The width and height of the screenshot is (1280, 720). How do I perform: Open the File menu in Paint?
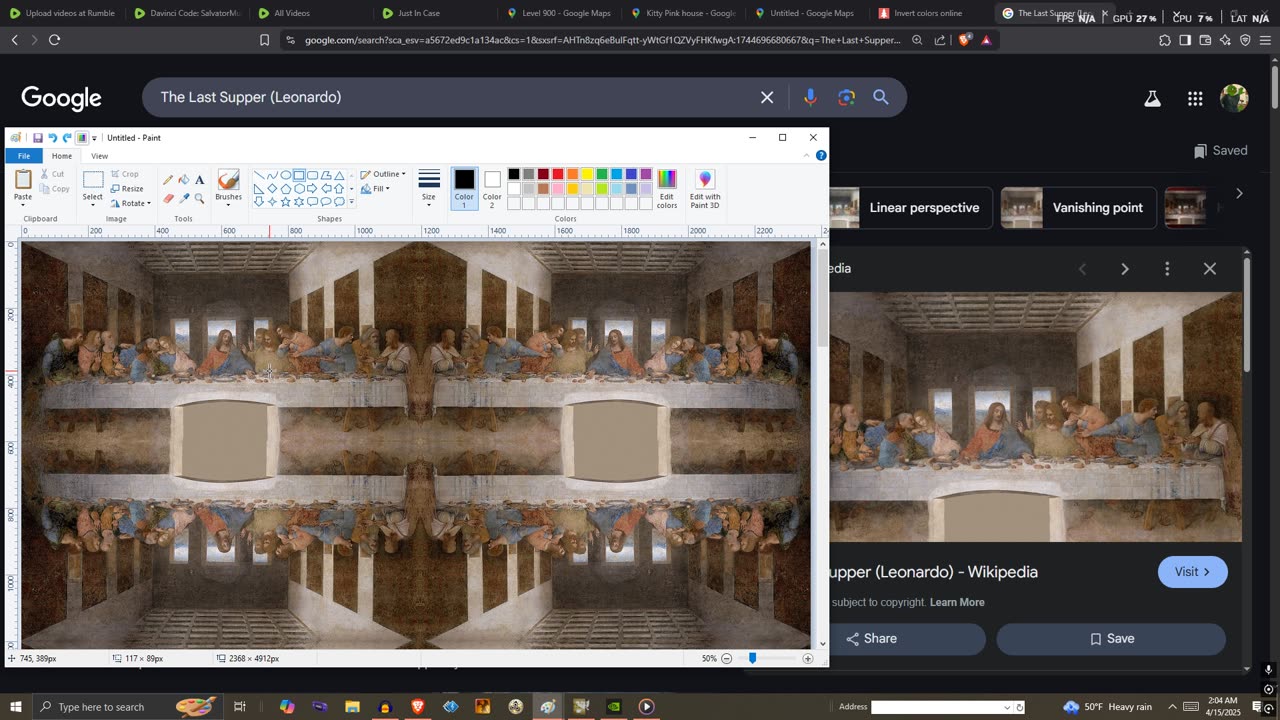pyautogui.click(x=23, y=156)
